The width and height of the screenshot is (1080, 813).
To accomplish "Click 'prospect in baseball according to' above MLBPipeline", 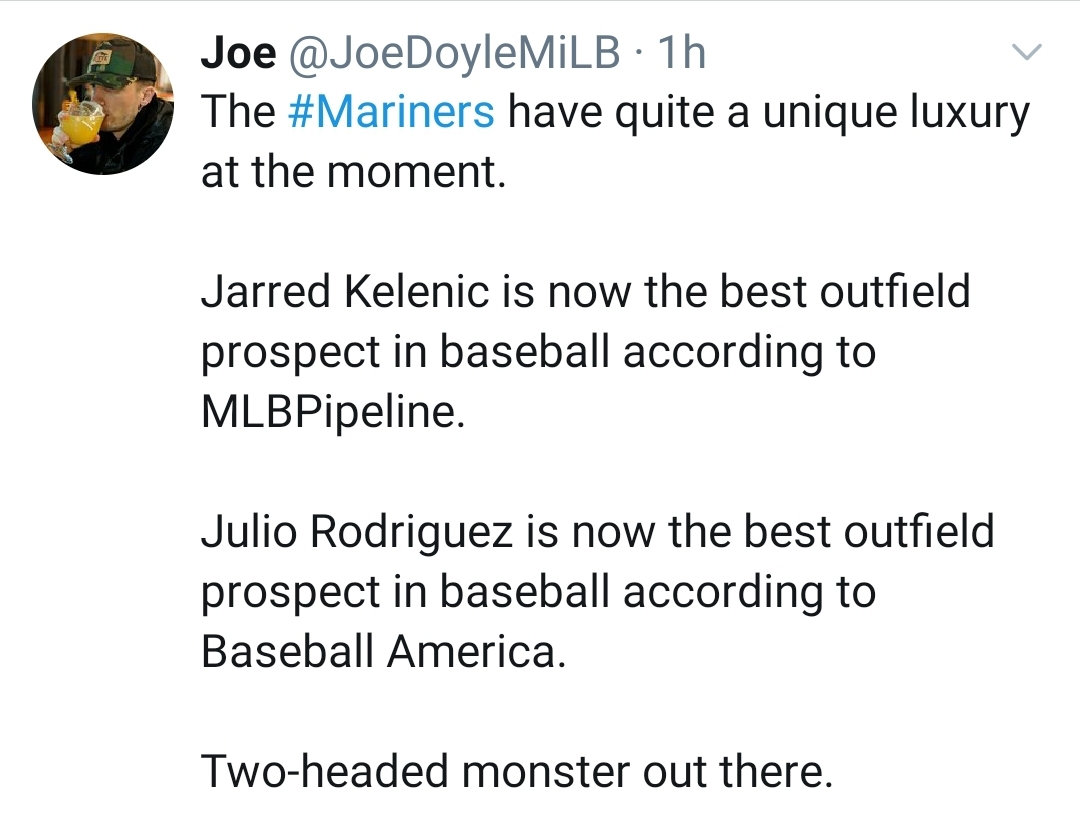I will [539, 352].
